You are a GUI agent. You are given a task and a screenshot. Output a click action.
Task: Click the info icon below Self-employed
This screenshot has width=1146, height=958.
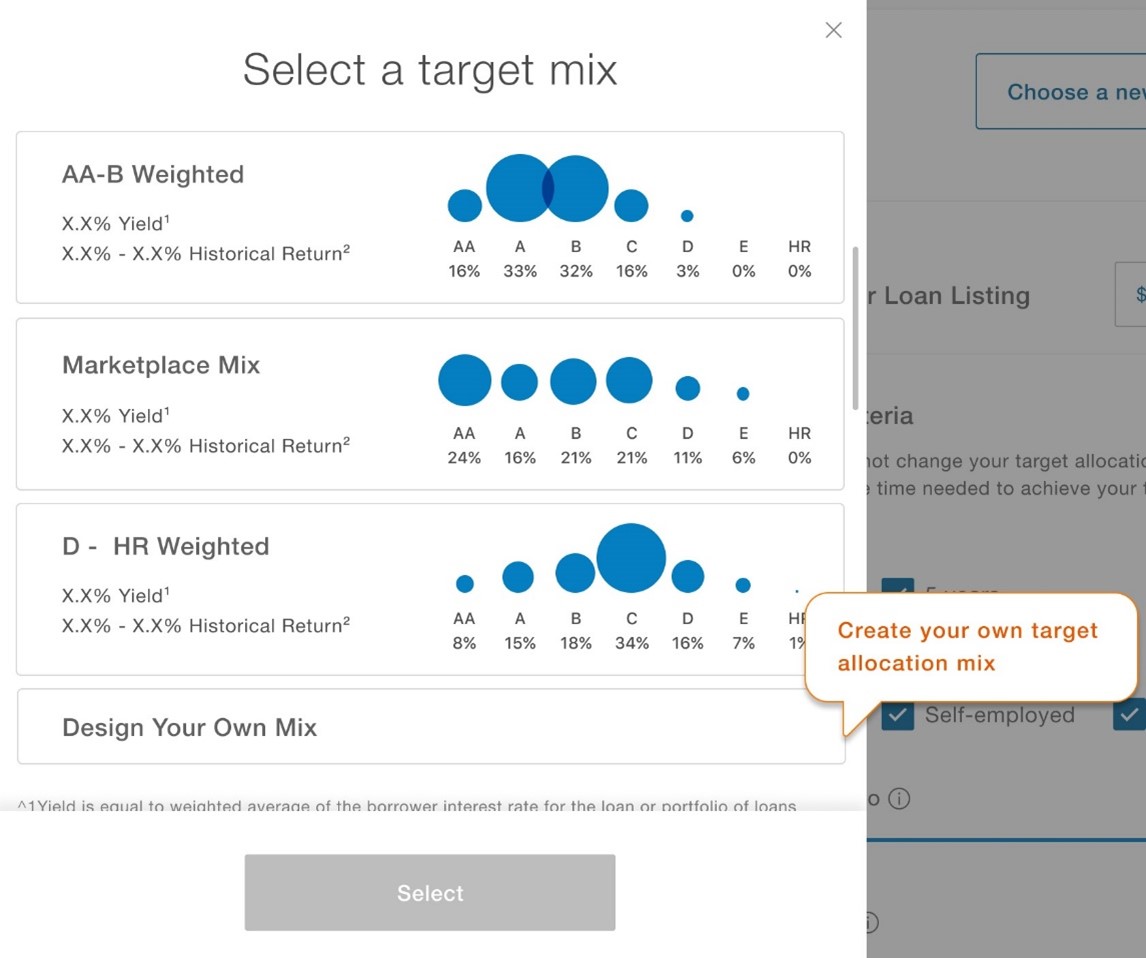click(899, 798)
